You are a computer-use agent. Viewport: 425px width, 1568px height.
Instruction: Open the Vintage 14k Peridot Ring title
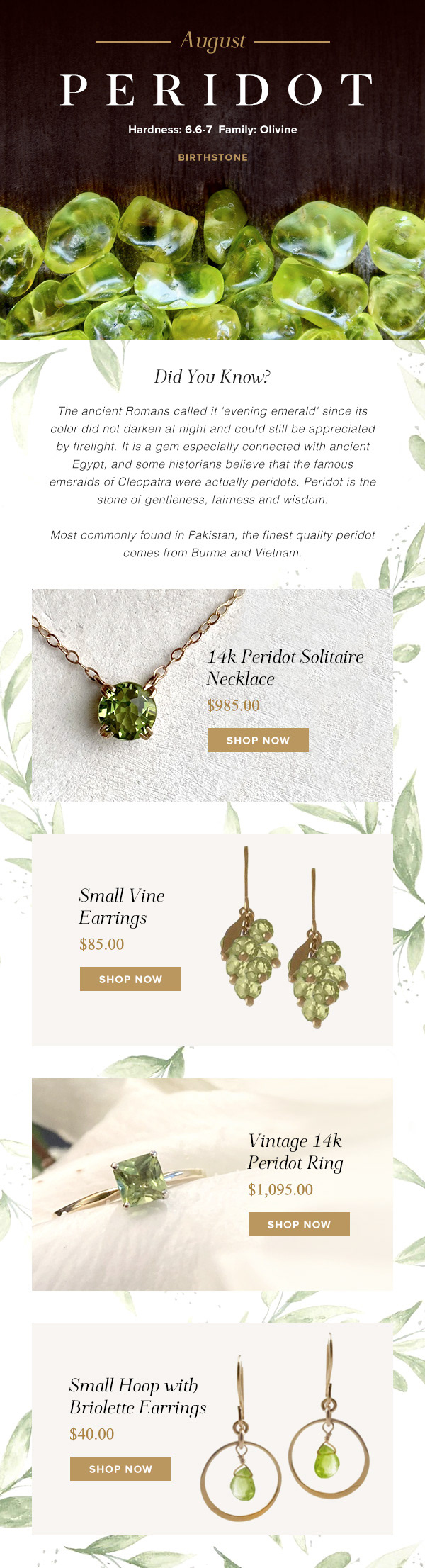click(x=295, y=1152)
